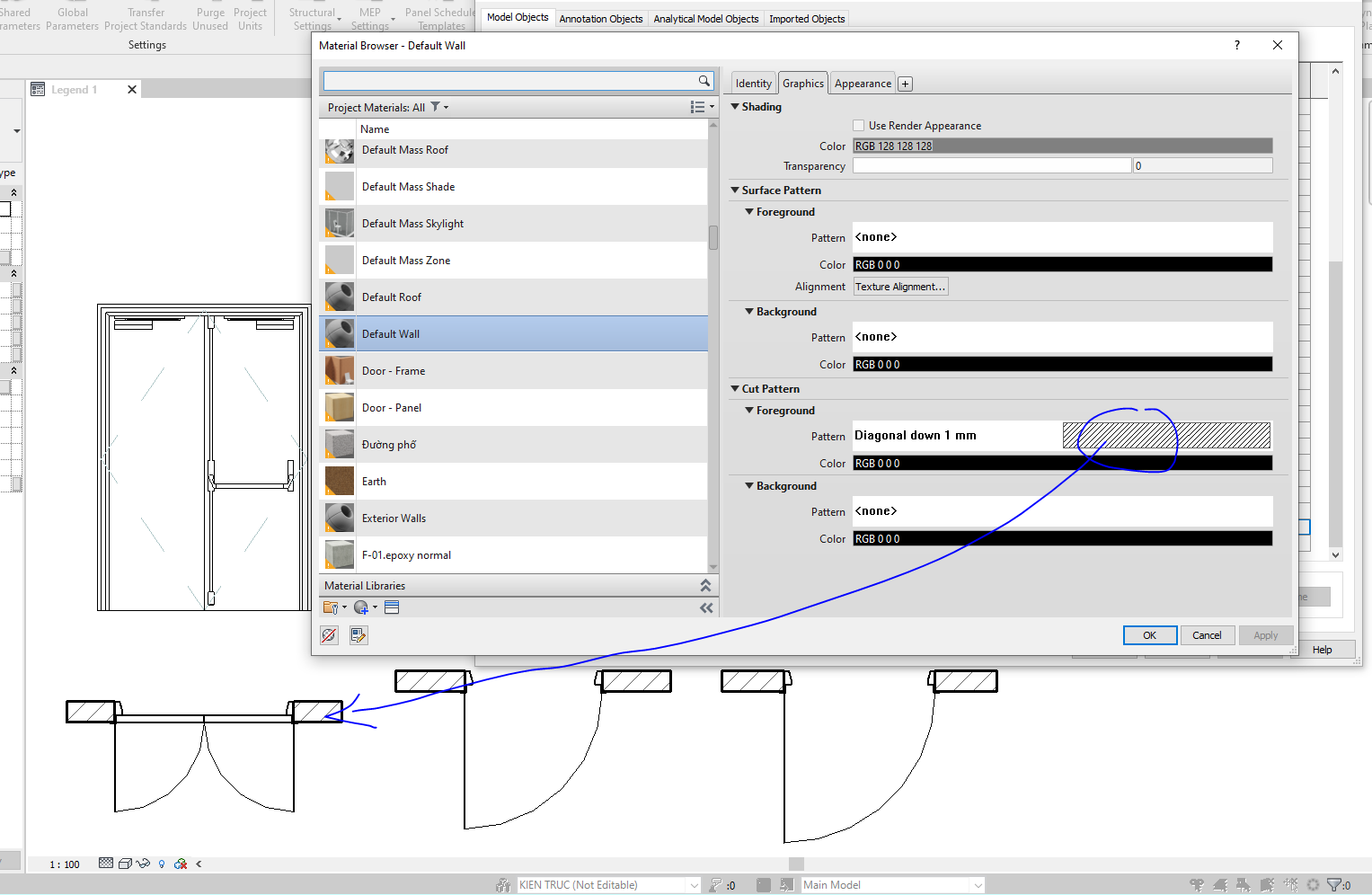Click the Apply button in Material Browser

tap(1266, 635)
